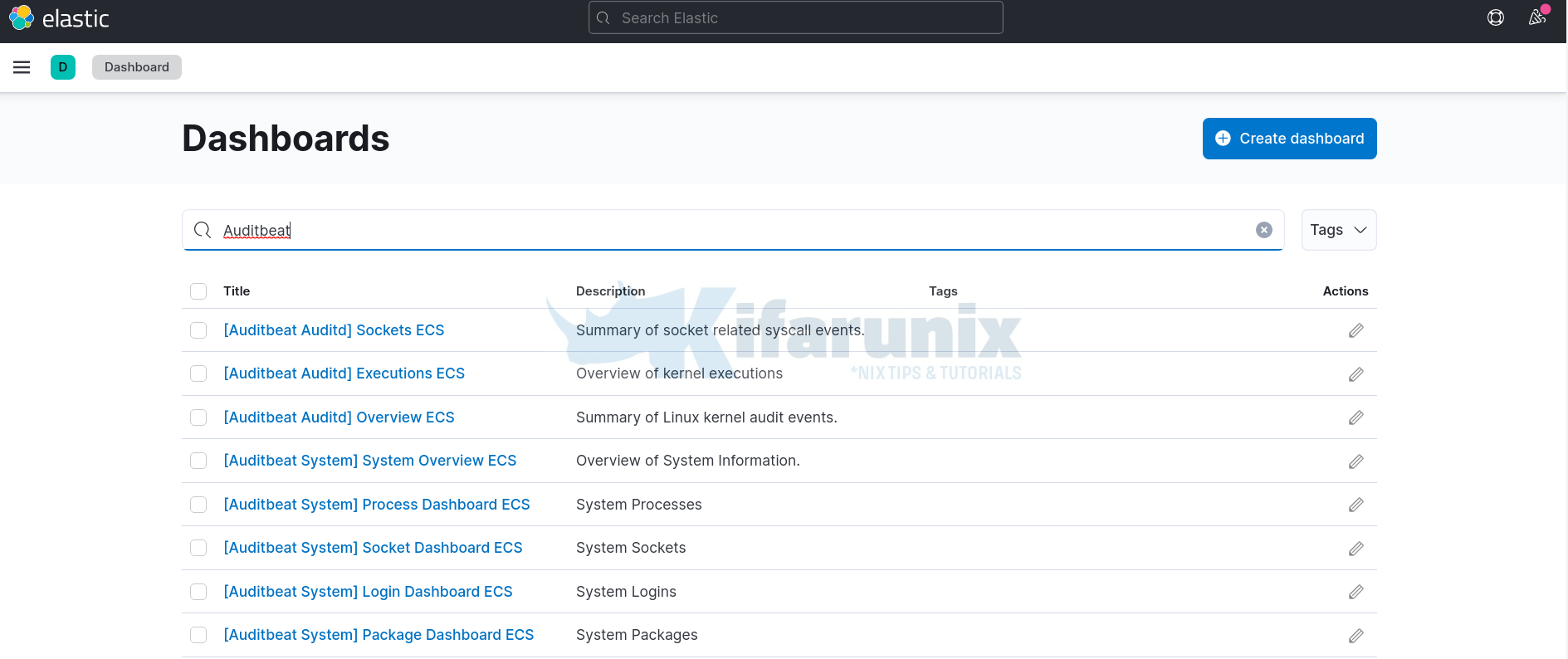Toggle the select-all checkbox in table header

click(x=198, y=291)
